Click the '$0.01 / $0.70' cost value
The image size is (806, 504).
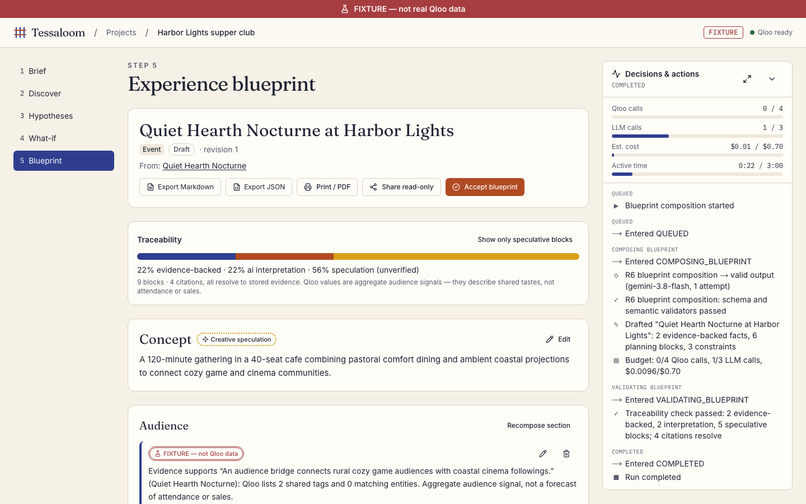click(x=757, y=147)
